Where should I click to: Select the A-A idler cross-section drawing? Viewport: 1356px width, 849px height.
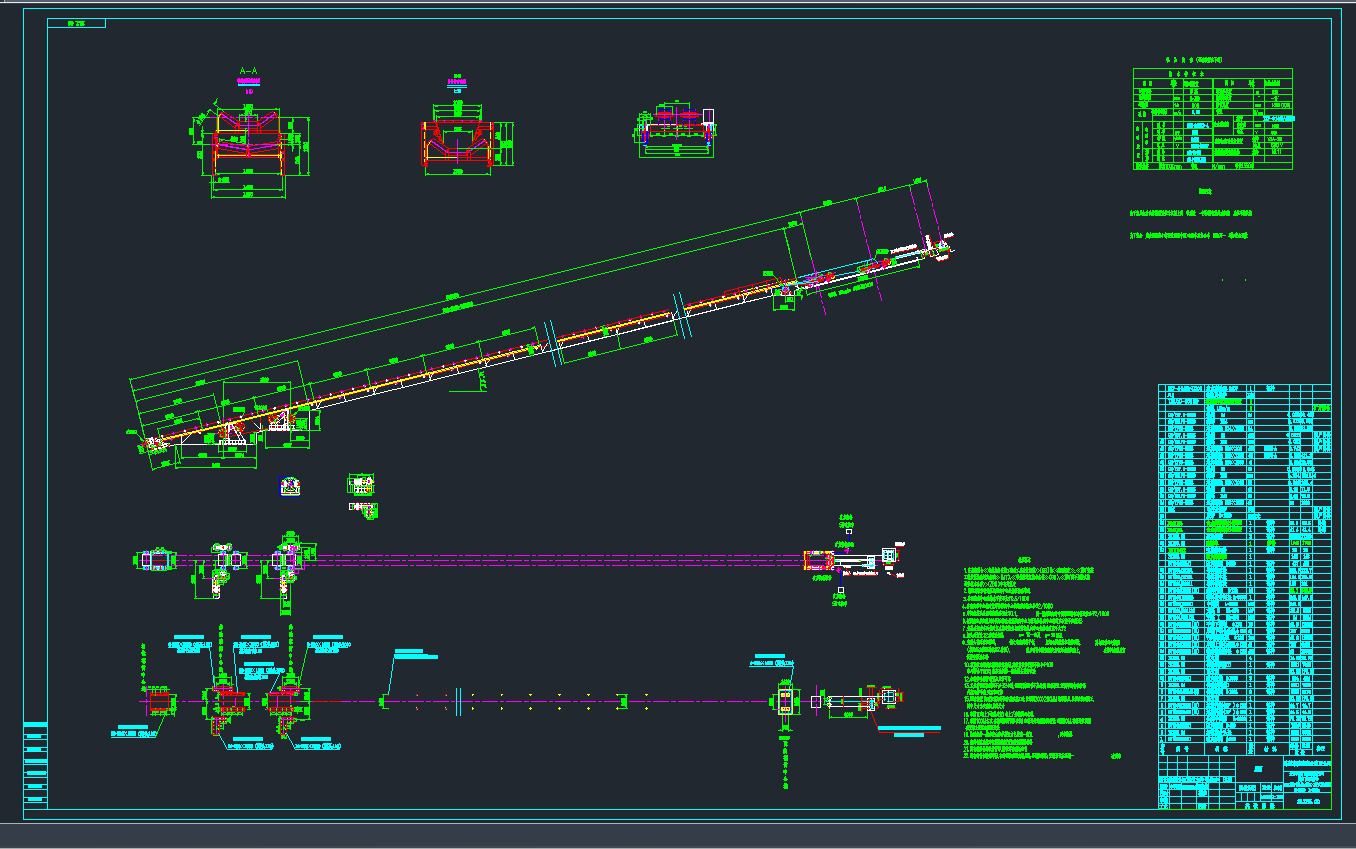point(249,145)
